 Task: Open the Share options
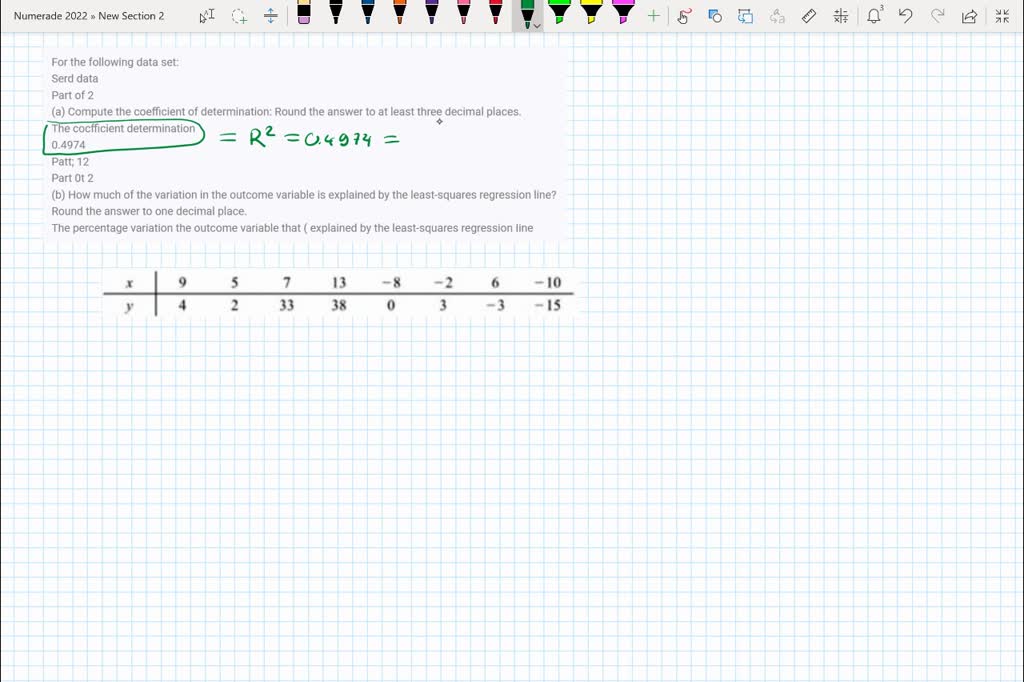click(x=970, y=16)
